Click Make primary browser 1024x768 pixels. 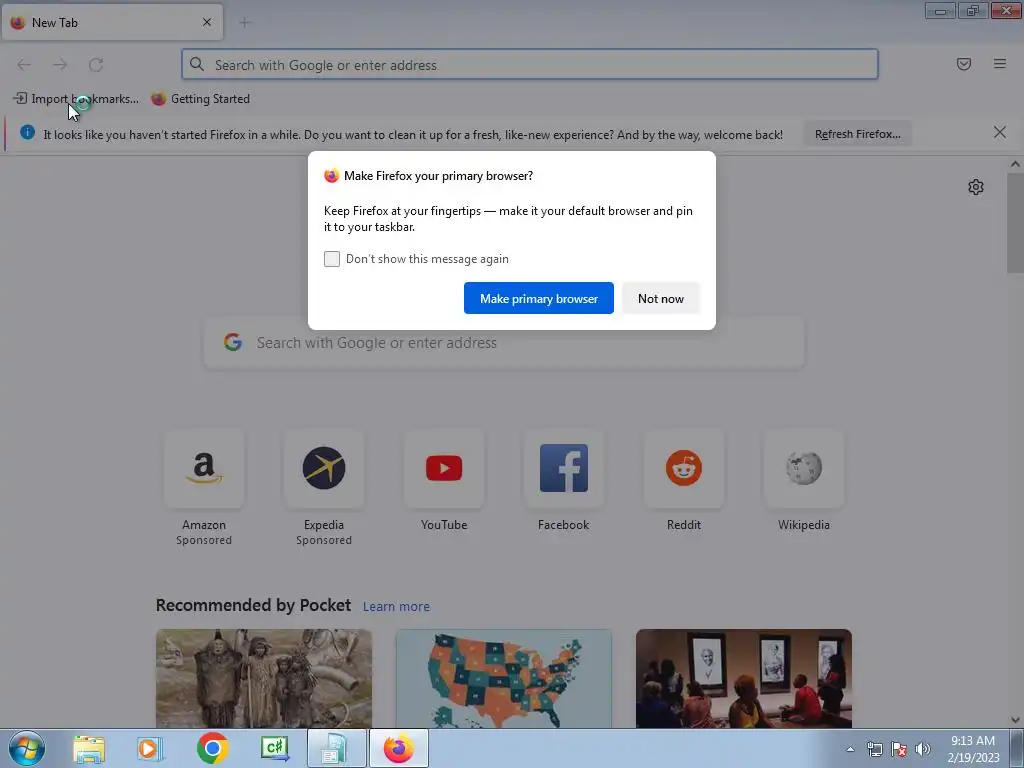coord(539,298)
